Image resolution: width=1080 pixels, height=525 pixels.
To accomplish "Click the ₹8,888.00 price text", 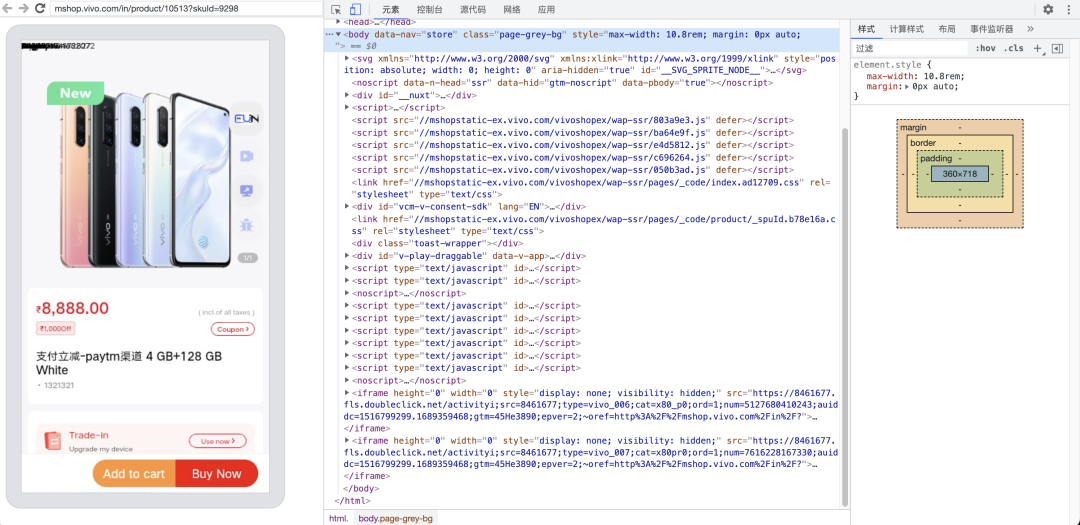I will (x=72, y=308).
